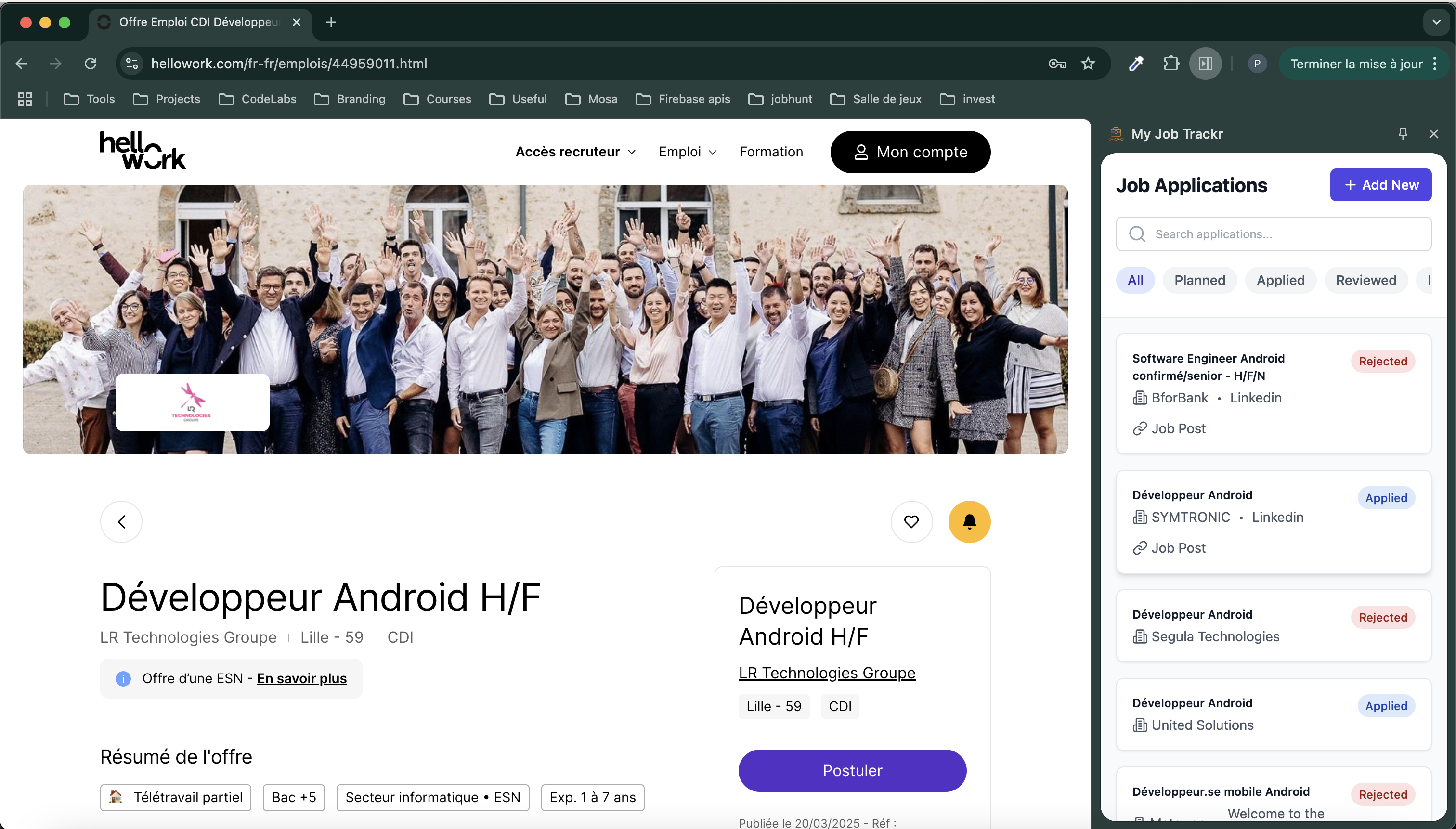The height and width of the screenshot is (829, 1456).
Task: Toggle the heart to favorite this job
Action: coord(911,521)
